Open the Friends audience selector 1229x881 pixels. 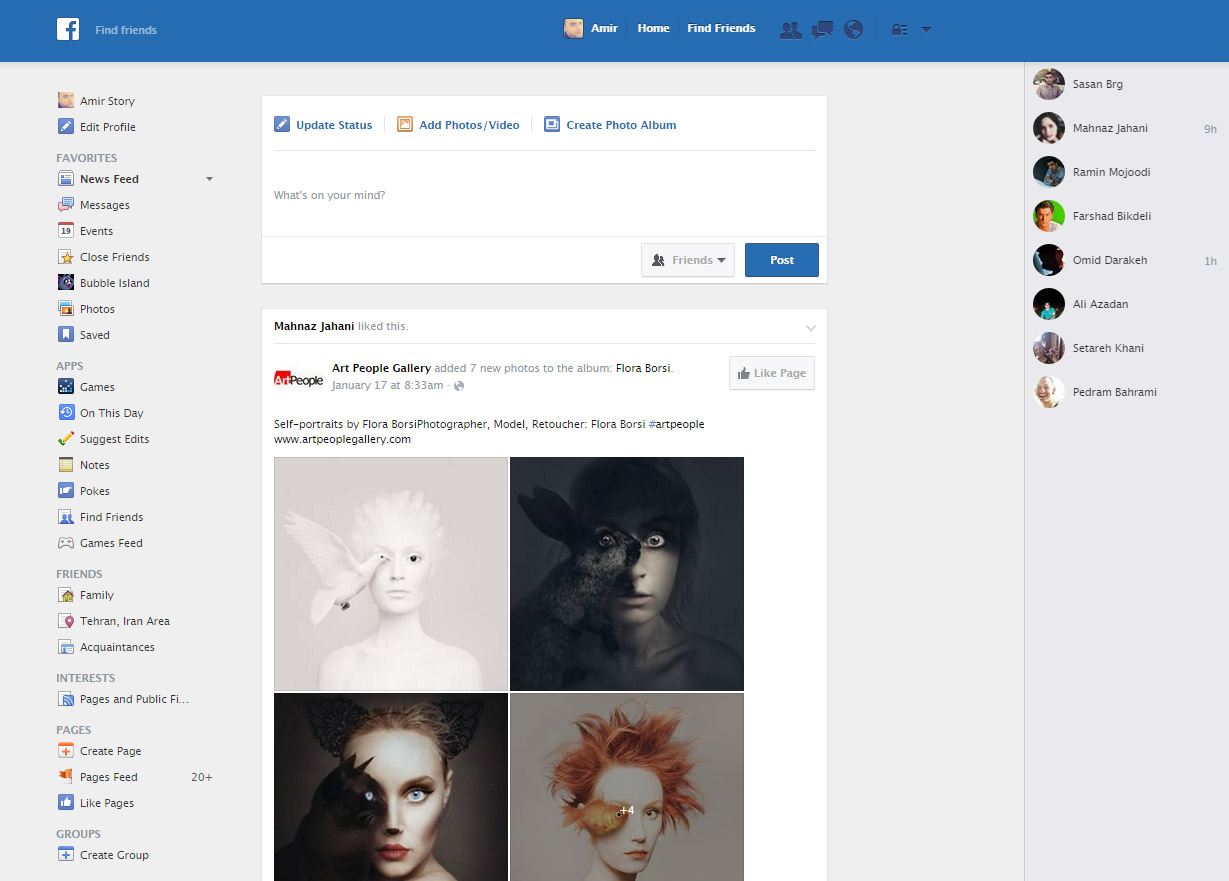tap(688, 259)
